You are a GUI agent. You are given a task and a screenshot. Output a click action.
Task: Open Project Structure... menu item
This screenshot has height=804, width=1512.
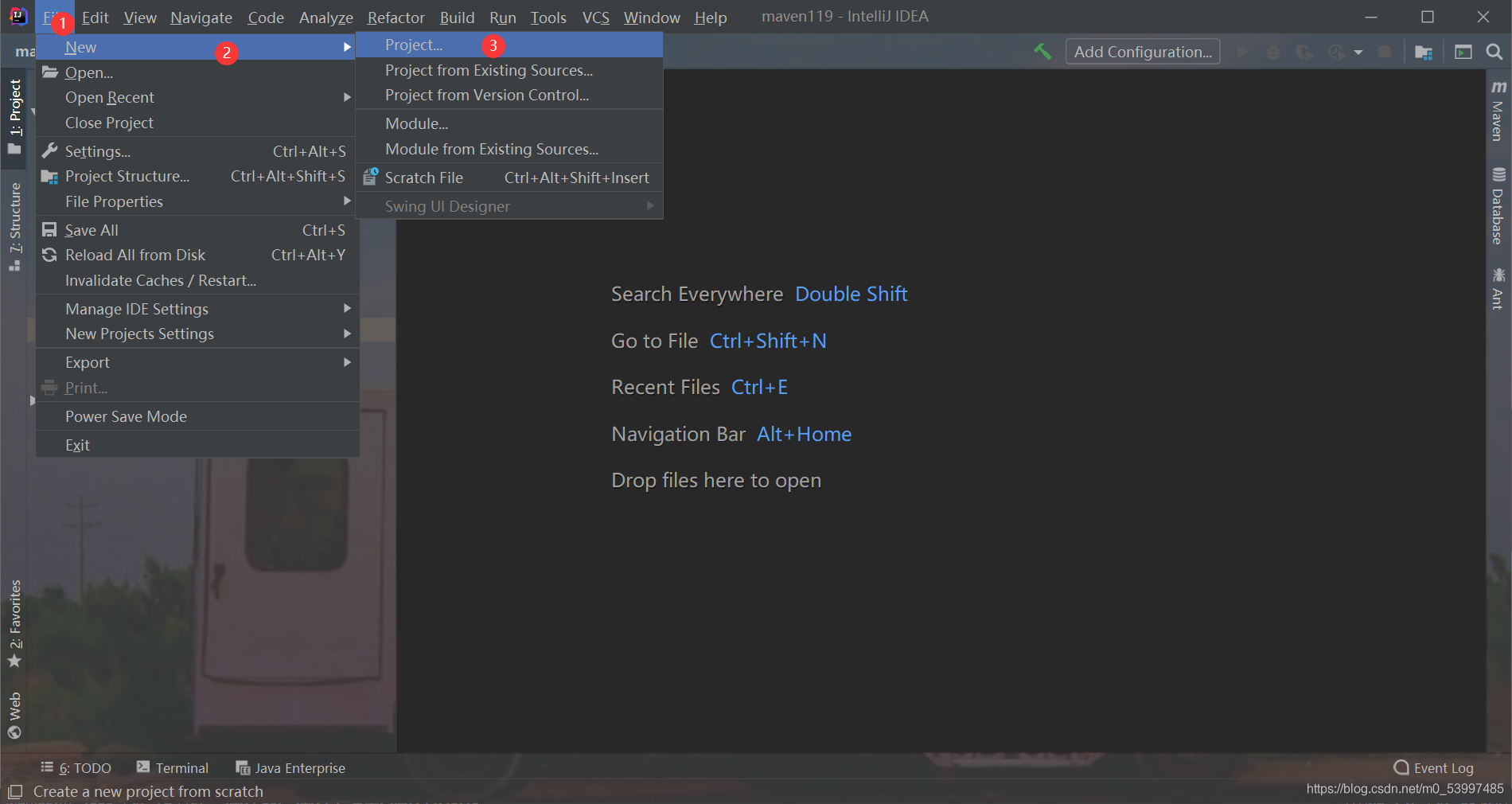(x=197, y=176)
